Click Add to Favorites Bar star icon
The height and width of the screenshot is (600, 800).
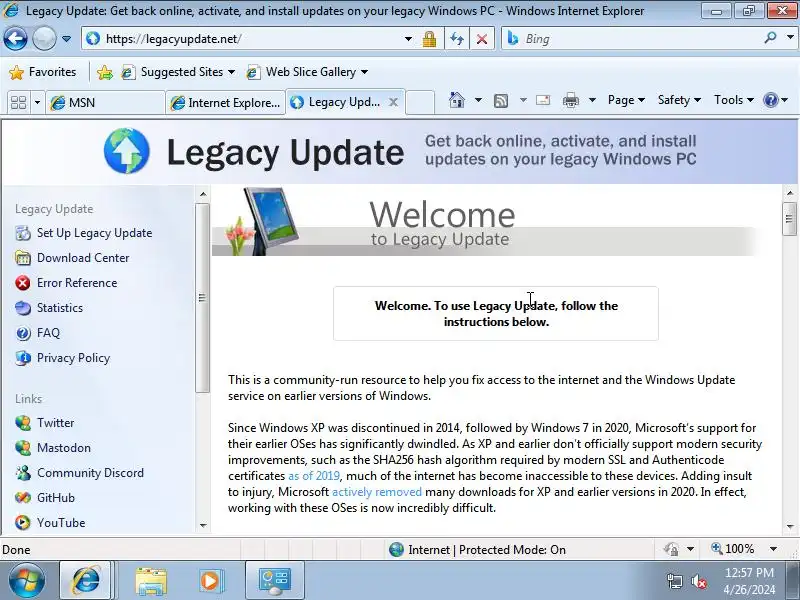pyautogui.click(x=105, y=72)
